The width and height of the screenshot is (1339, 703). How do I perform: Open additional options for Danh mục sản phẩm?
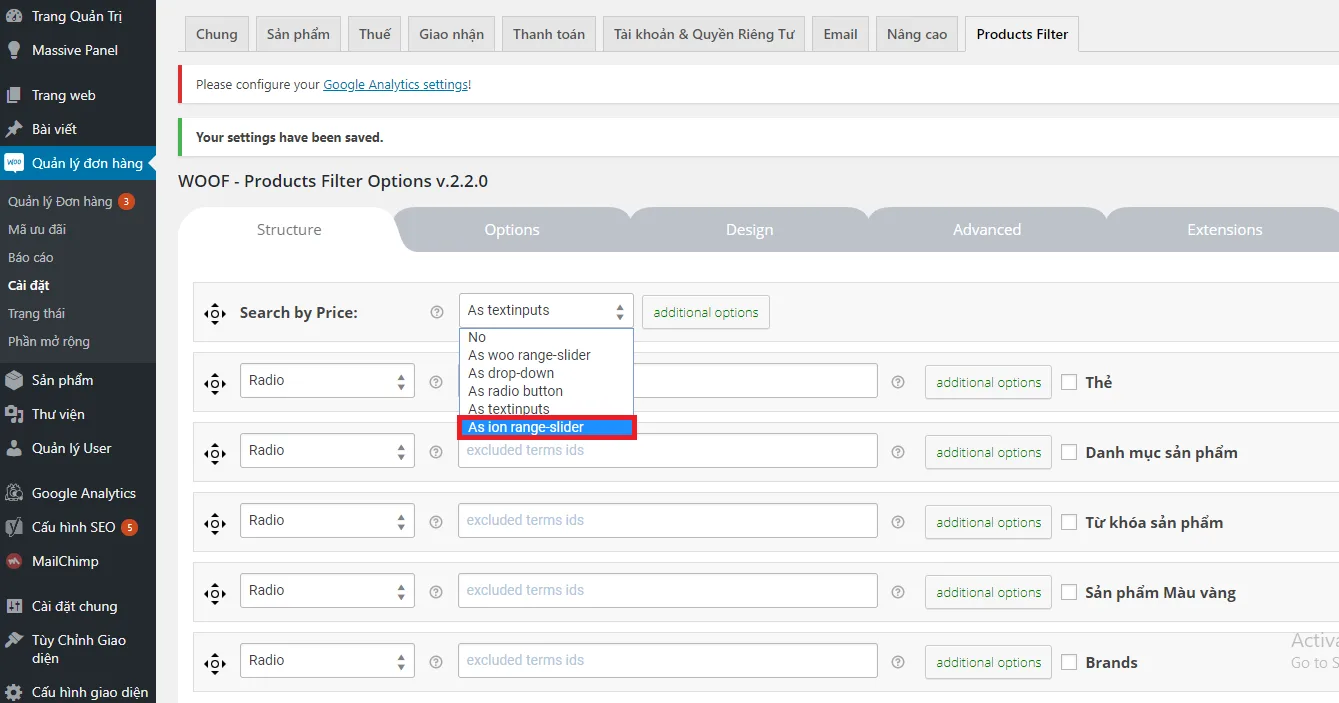point(989,452)
